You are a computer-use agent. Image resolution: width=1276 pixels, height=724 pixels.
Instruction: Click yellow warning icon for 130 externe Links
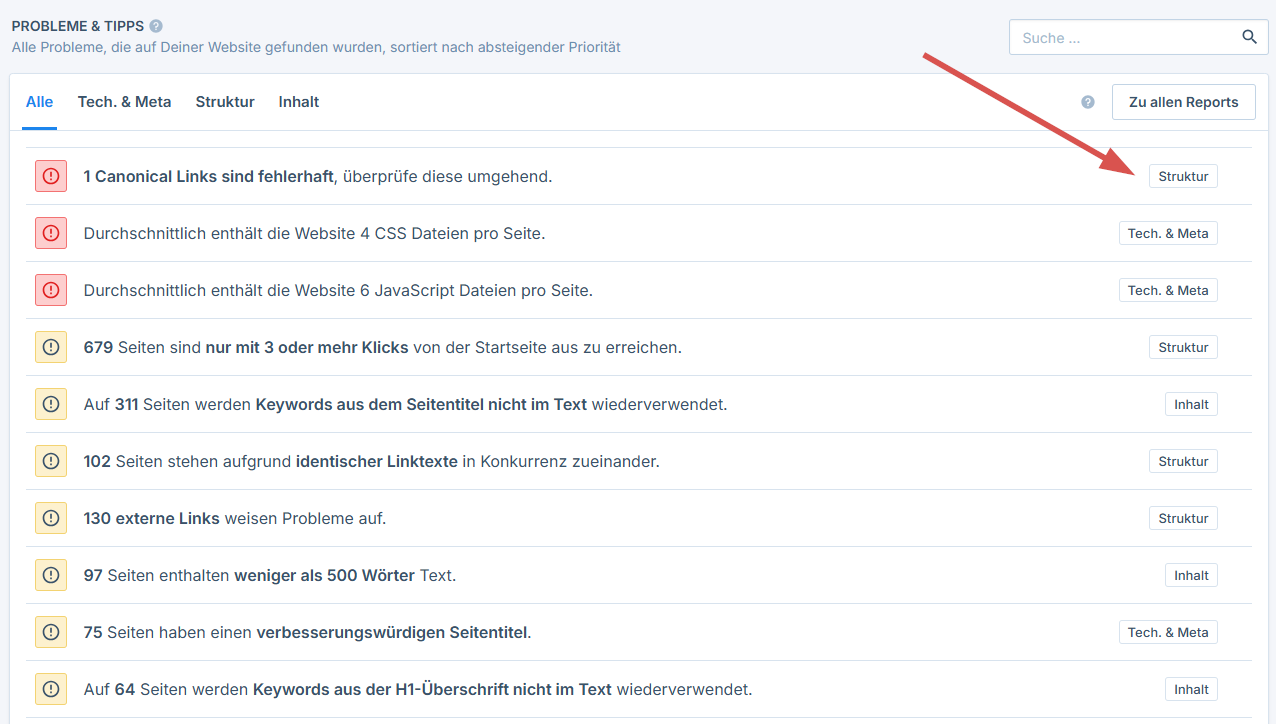(51, 518)
